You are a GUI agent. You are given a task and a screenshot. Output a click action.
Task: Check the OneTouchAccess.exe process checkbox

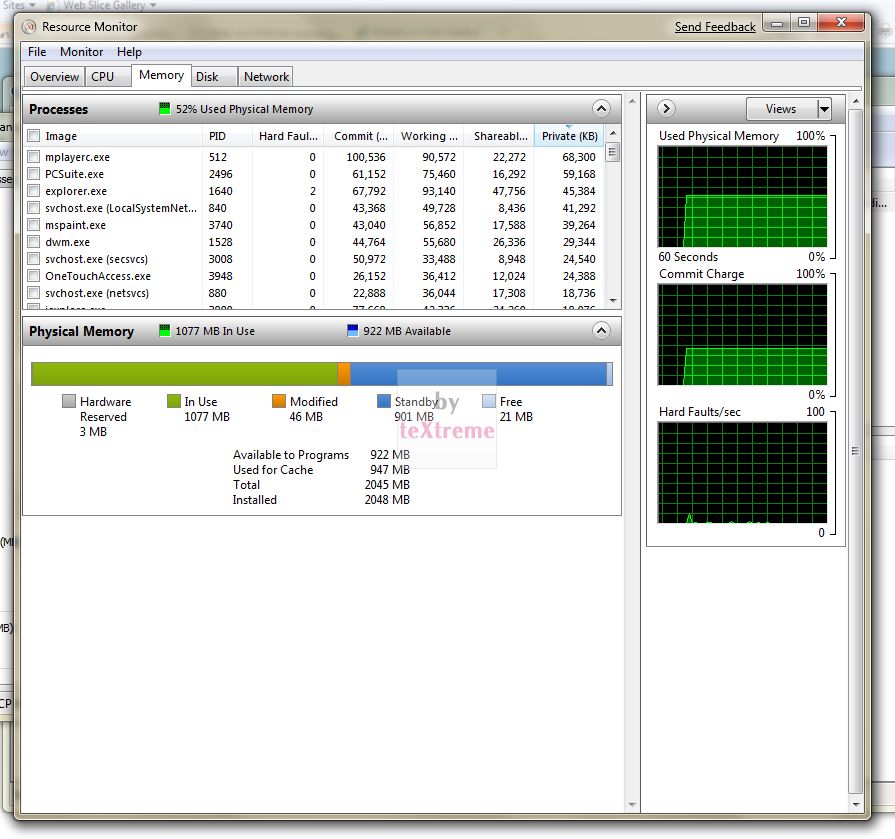coord(34,276)
